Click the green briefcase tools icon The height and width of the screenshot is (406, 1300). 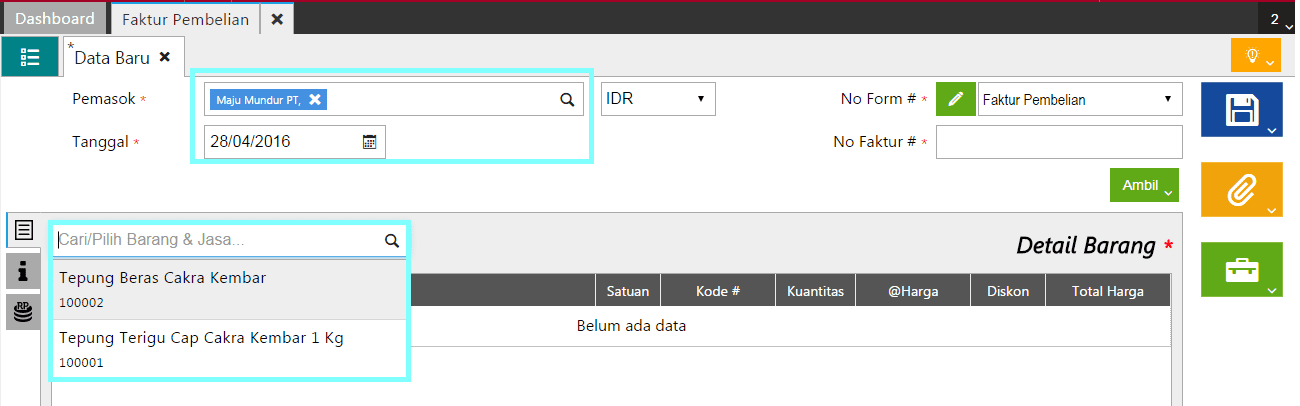1240,269
